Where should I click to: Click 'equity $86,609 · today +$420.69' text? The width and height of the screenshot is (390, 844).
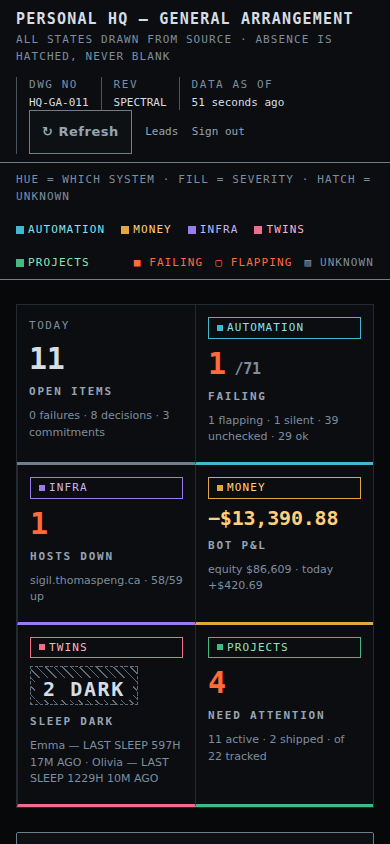(x=271, y=577)
